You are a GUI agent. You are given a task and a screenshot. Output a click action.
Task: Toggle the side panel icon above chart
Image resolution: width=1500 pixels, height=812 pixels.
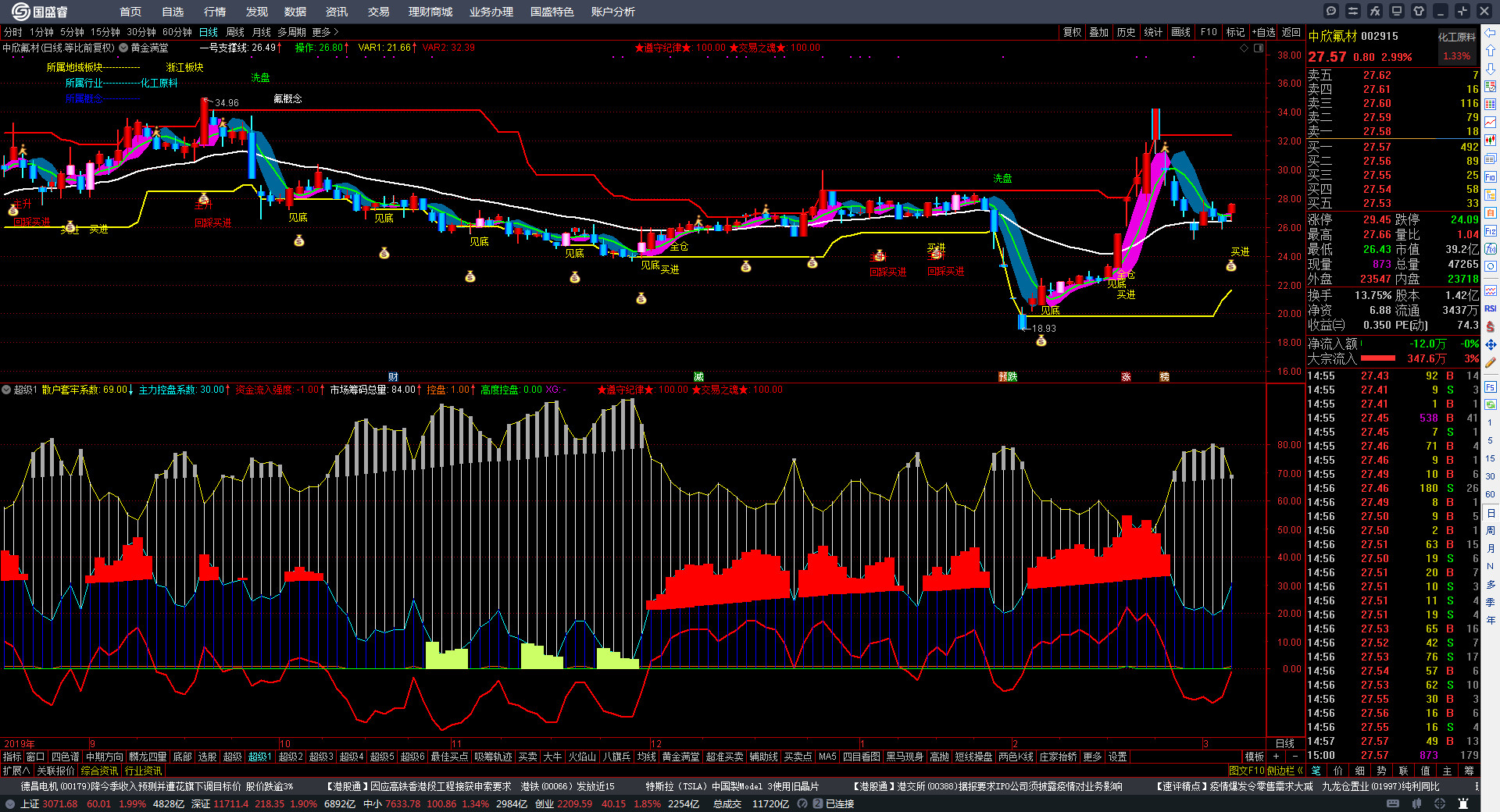(1259, 48)
